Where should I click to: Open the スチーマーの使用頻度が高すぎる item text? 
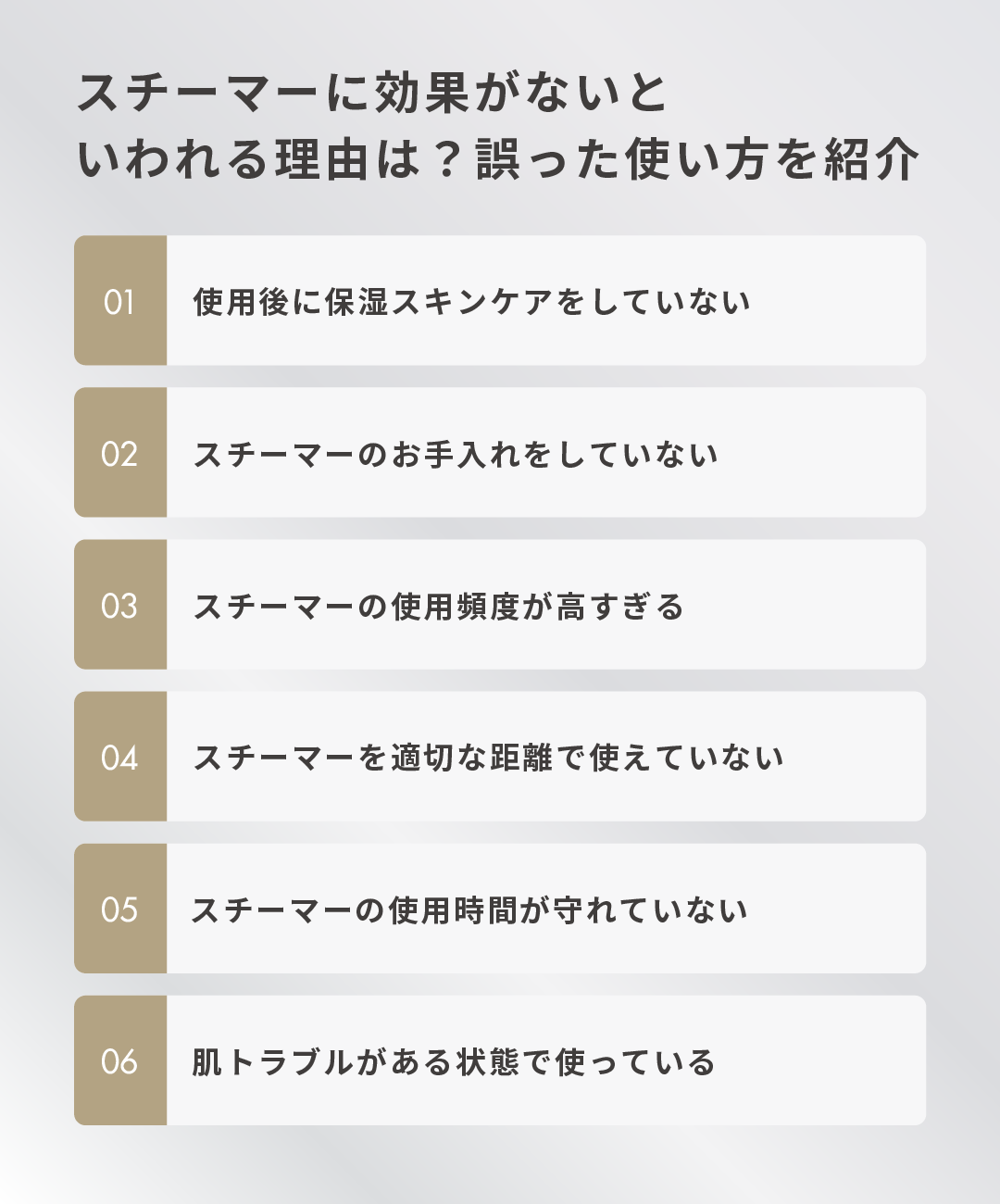[x=438, y=606]
